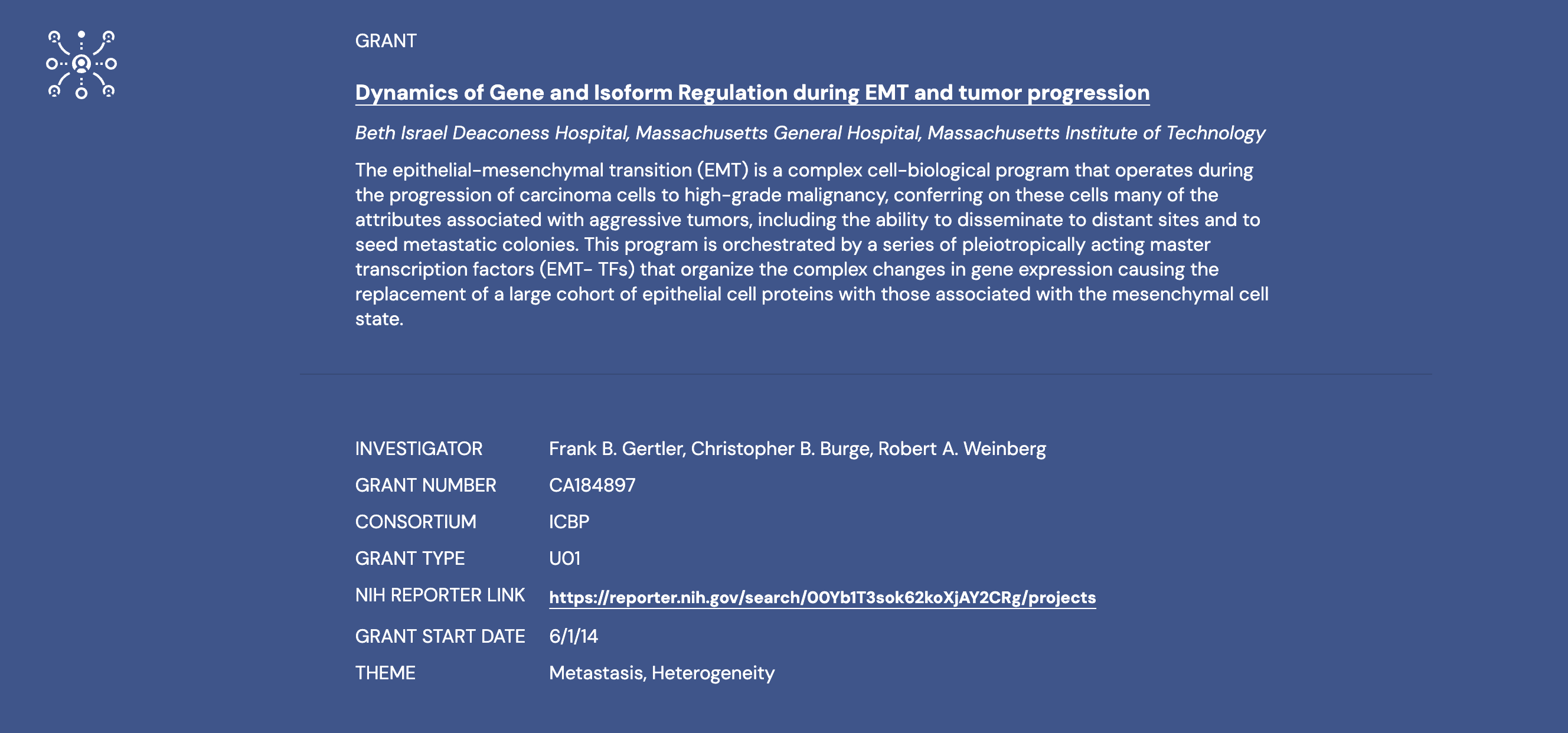The image size is (1568, 733).
Task: Click the GRANT START DATE label
Action: 439,636
